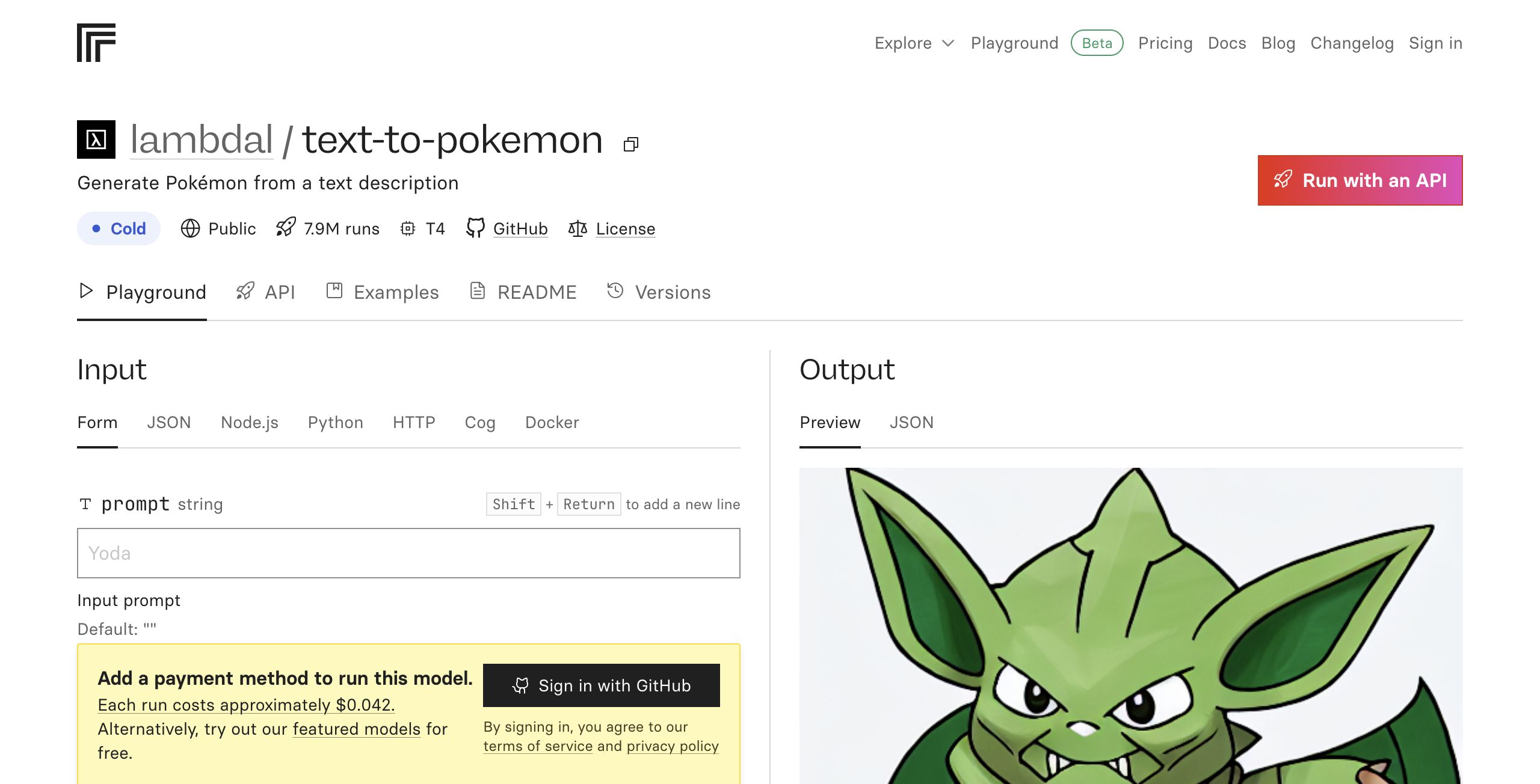The height and width of the screenshot is (784, 1540).
Task: Click the rocket icon in Run with an API
Action: 1283,180
